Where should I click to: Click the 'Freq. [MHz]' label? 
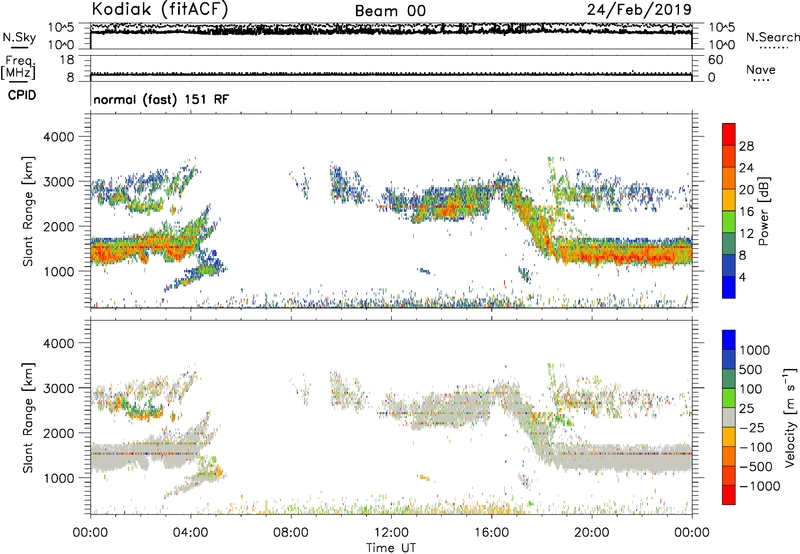pos(18,67)
